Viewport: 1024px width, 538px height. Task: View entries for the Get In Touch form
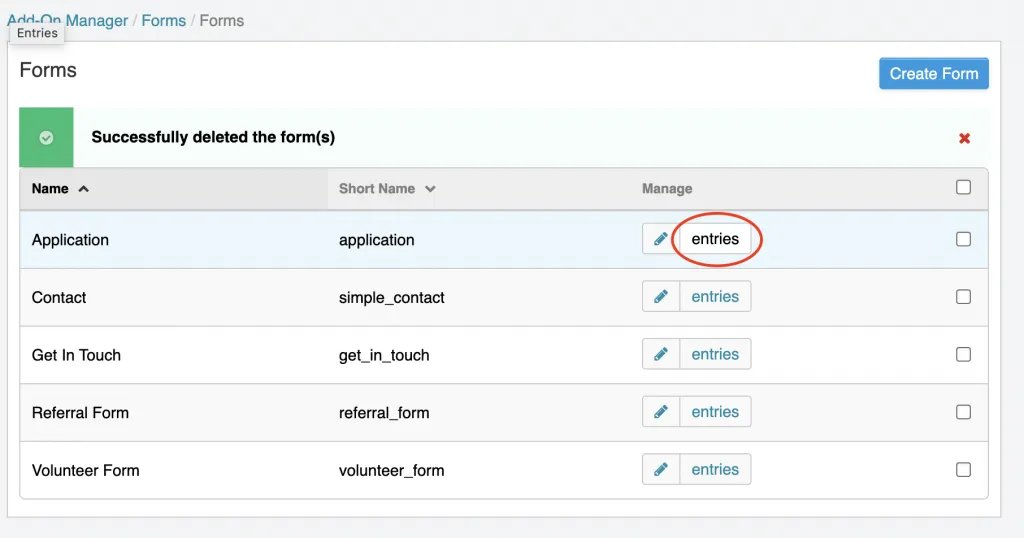pos(715,354)
